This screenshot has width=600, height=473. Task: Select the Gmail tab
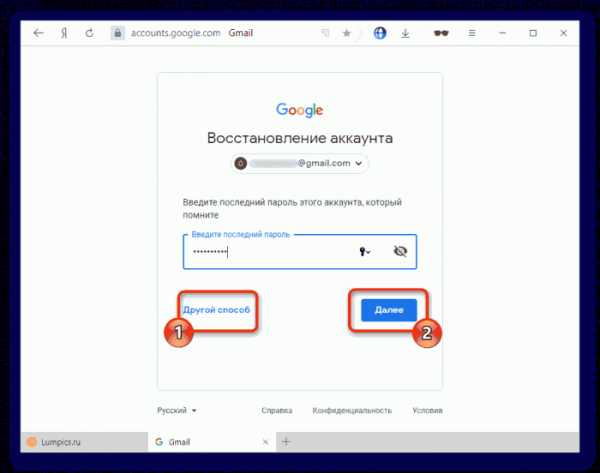tap(212, 442)
